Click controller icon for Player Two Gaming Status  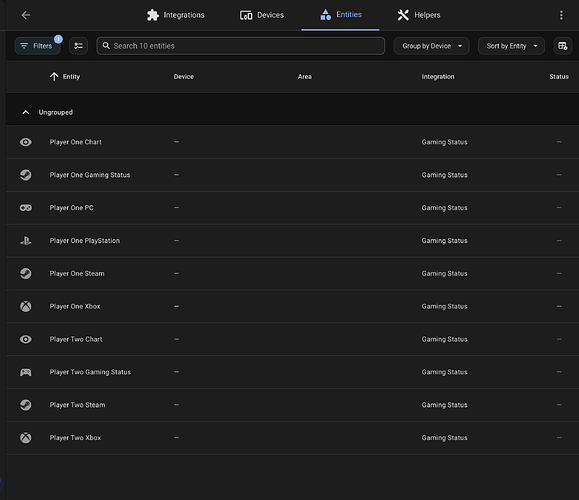tap(25, 372)
